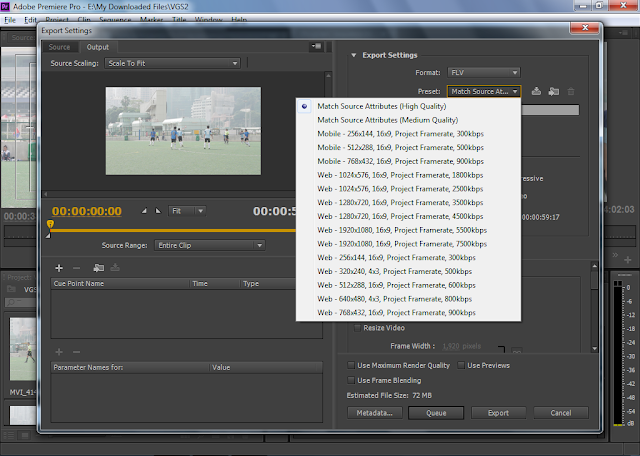Click the 00:00:00:00 current timecode
The height and width of the screenshot is (456, 640).
[x=87, y=211]
